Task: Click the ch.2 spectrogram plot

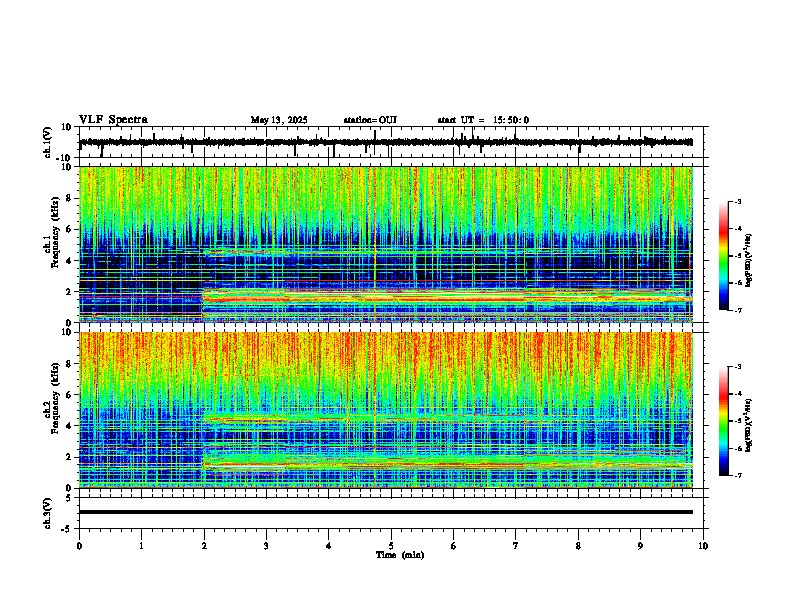Action: (386, 410)
